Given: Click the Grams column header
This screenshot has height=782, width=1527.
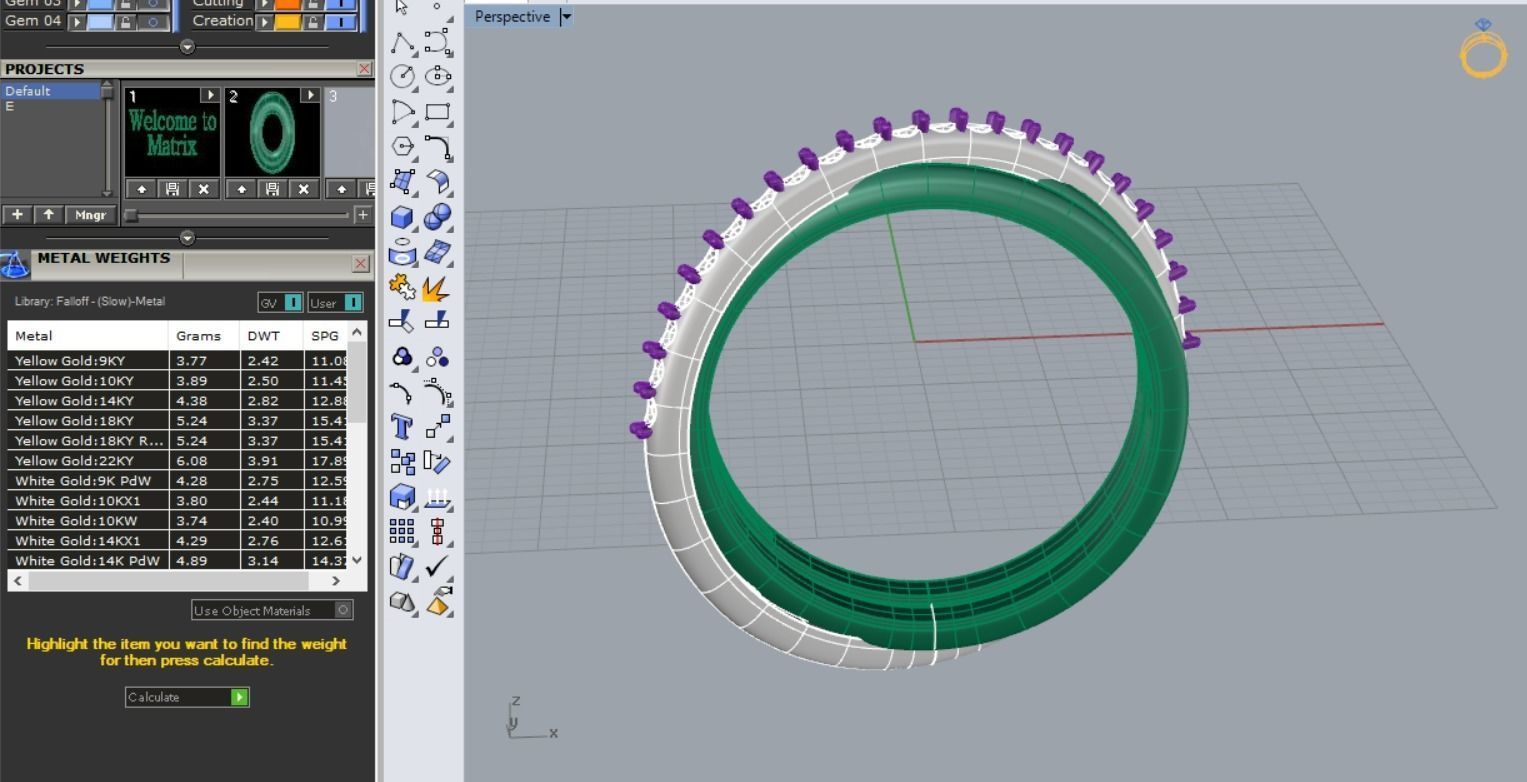Looking at the screenshot, I should click(204, 335).
